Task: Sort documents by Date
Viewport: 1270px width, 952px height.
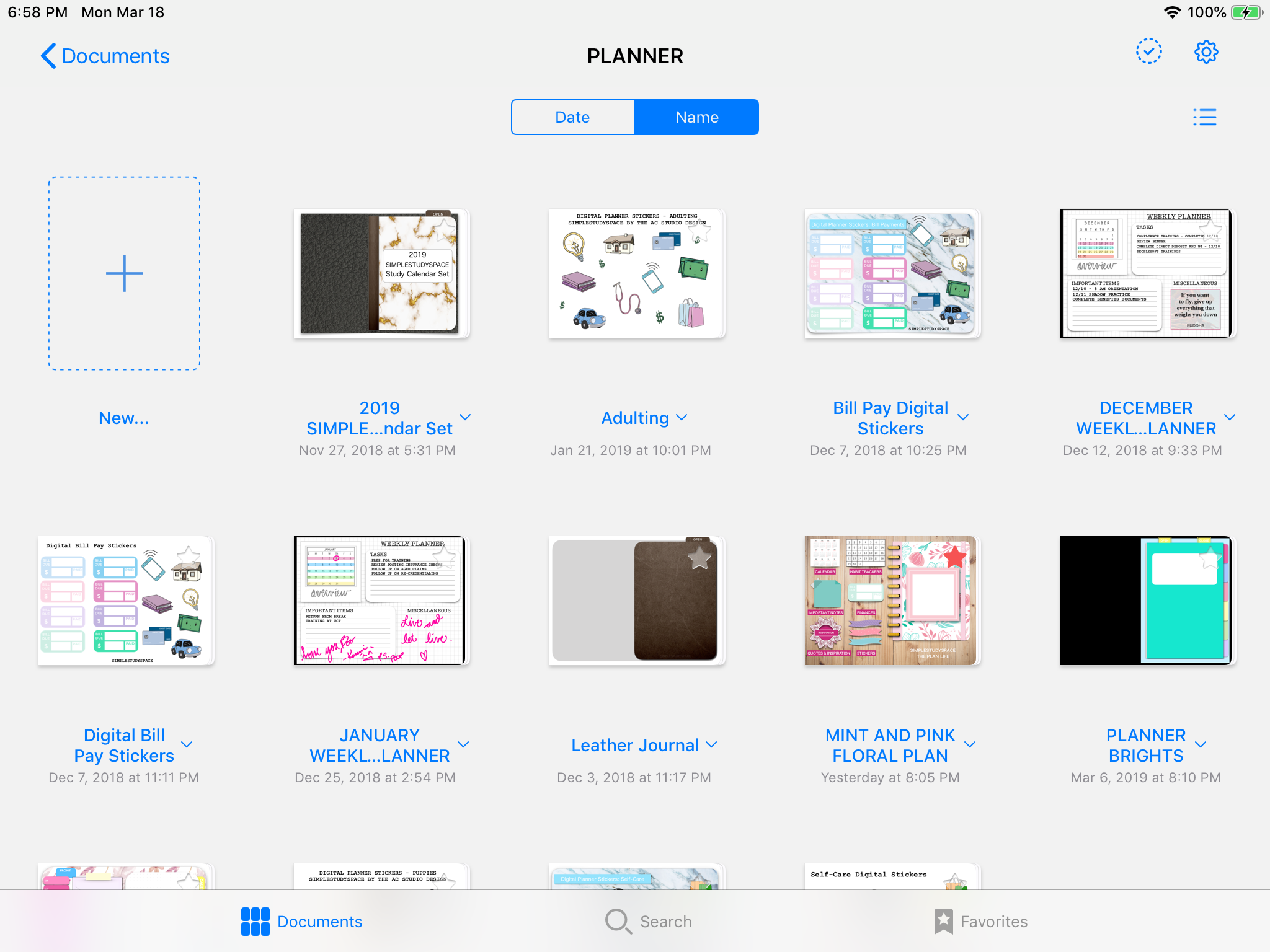Action: (x=572, y=117)
